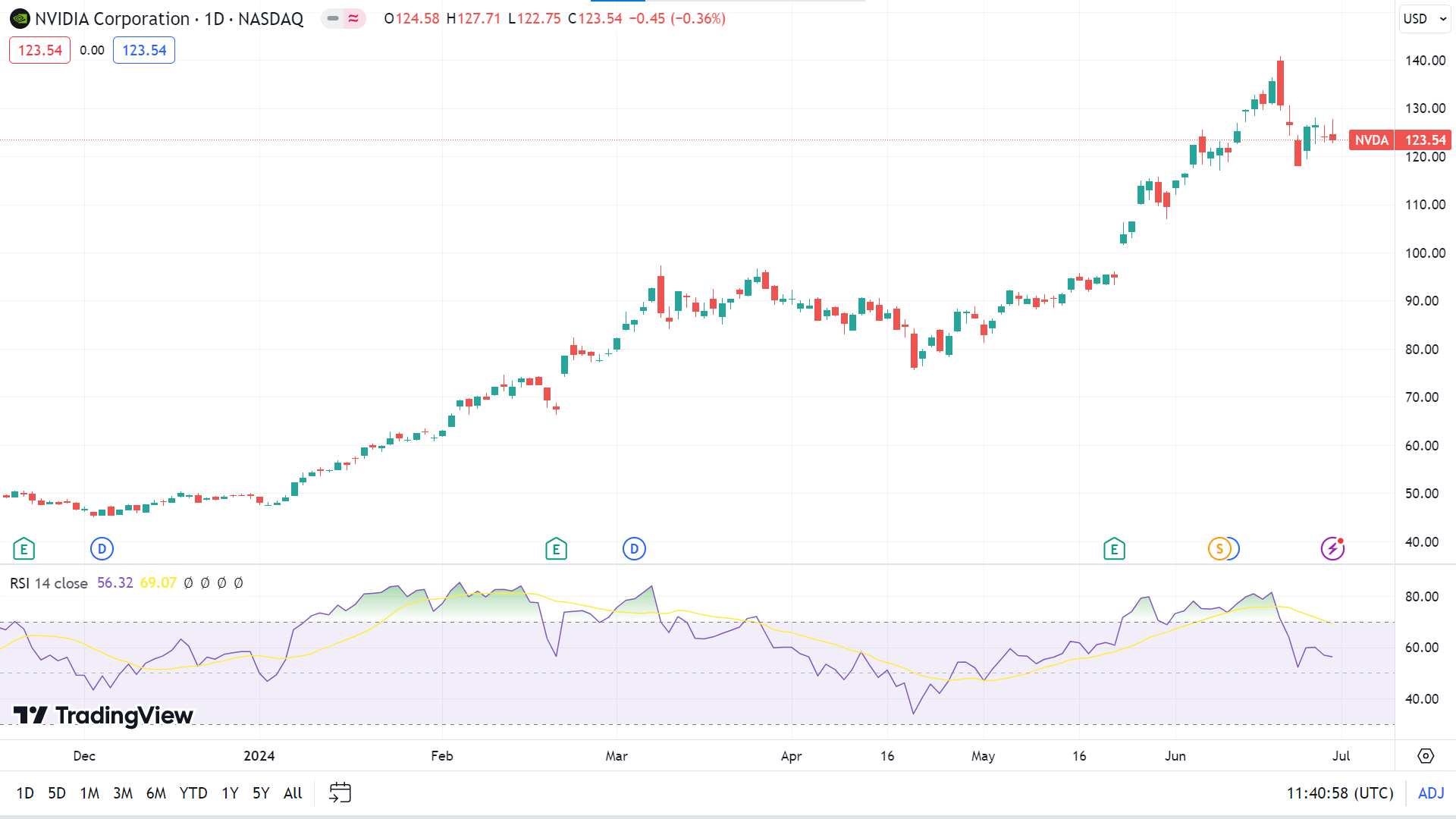Select the All time range

pos(293,793)
